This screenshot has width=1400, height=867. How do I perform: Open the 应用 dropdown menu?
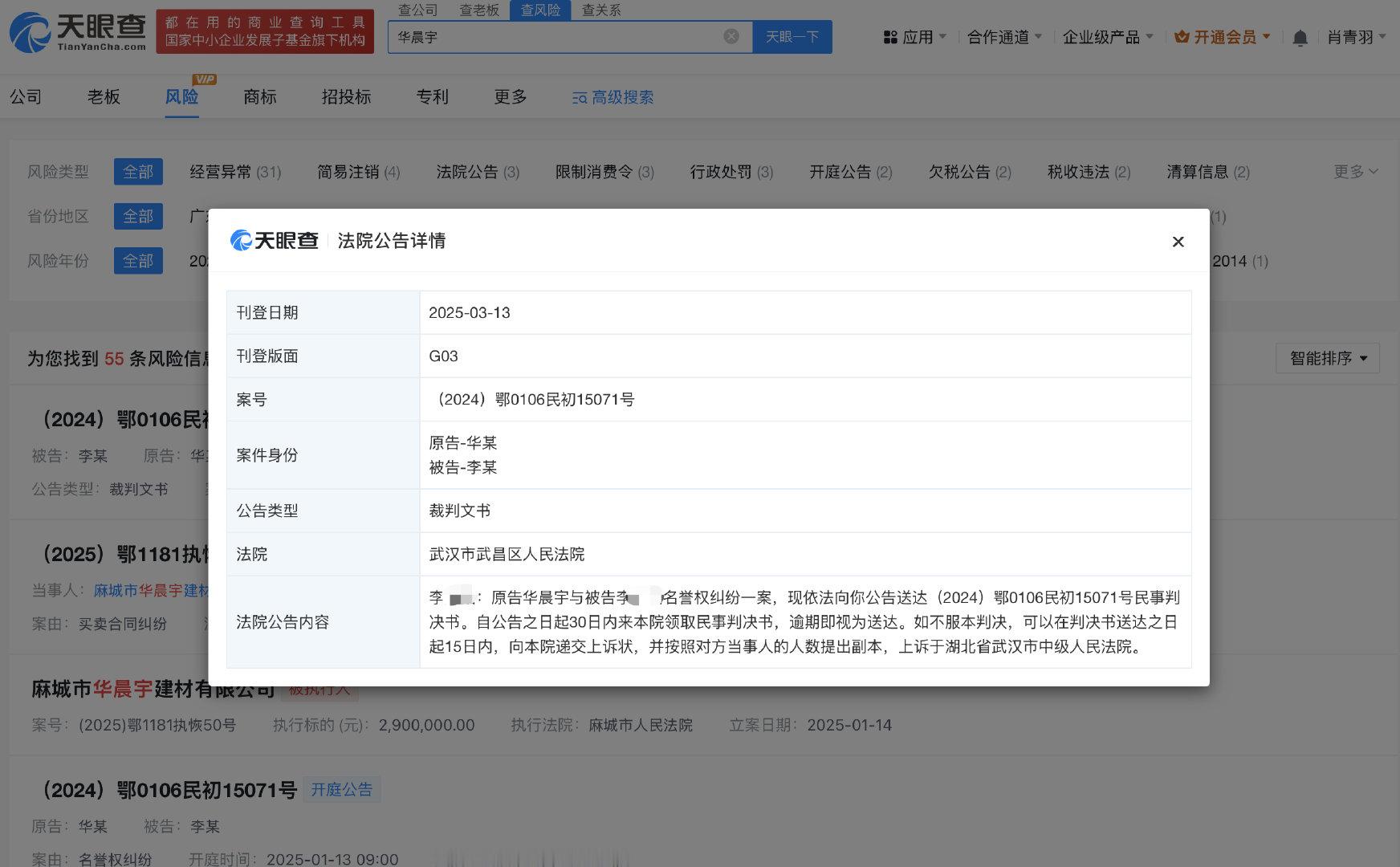(915, 37)
